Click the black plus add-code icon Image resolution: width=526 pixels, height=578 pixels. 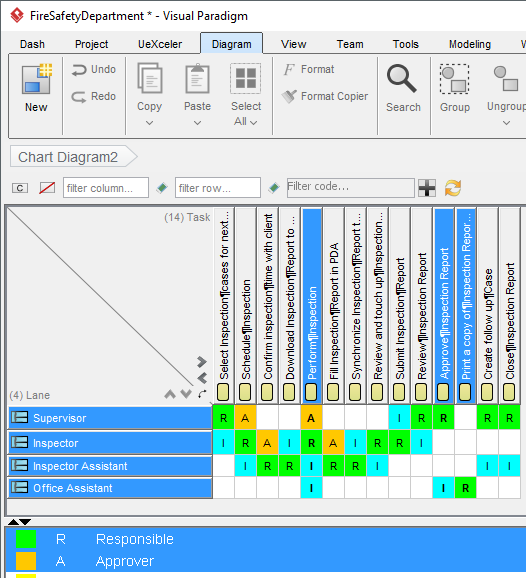(x=427, y=188)
